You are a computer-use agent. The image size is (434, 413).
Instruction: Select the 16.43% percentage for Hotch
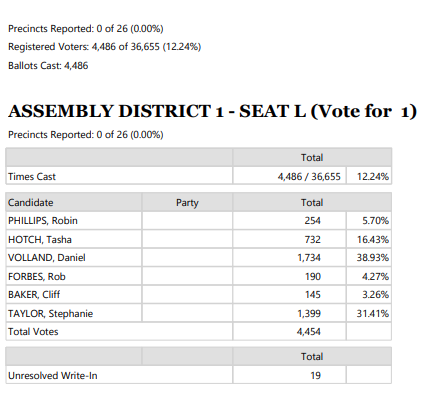[373, 239]
